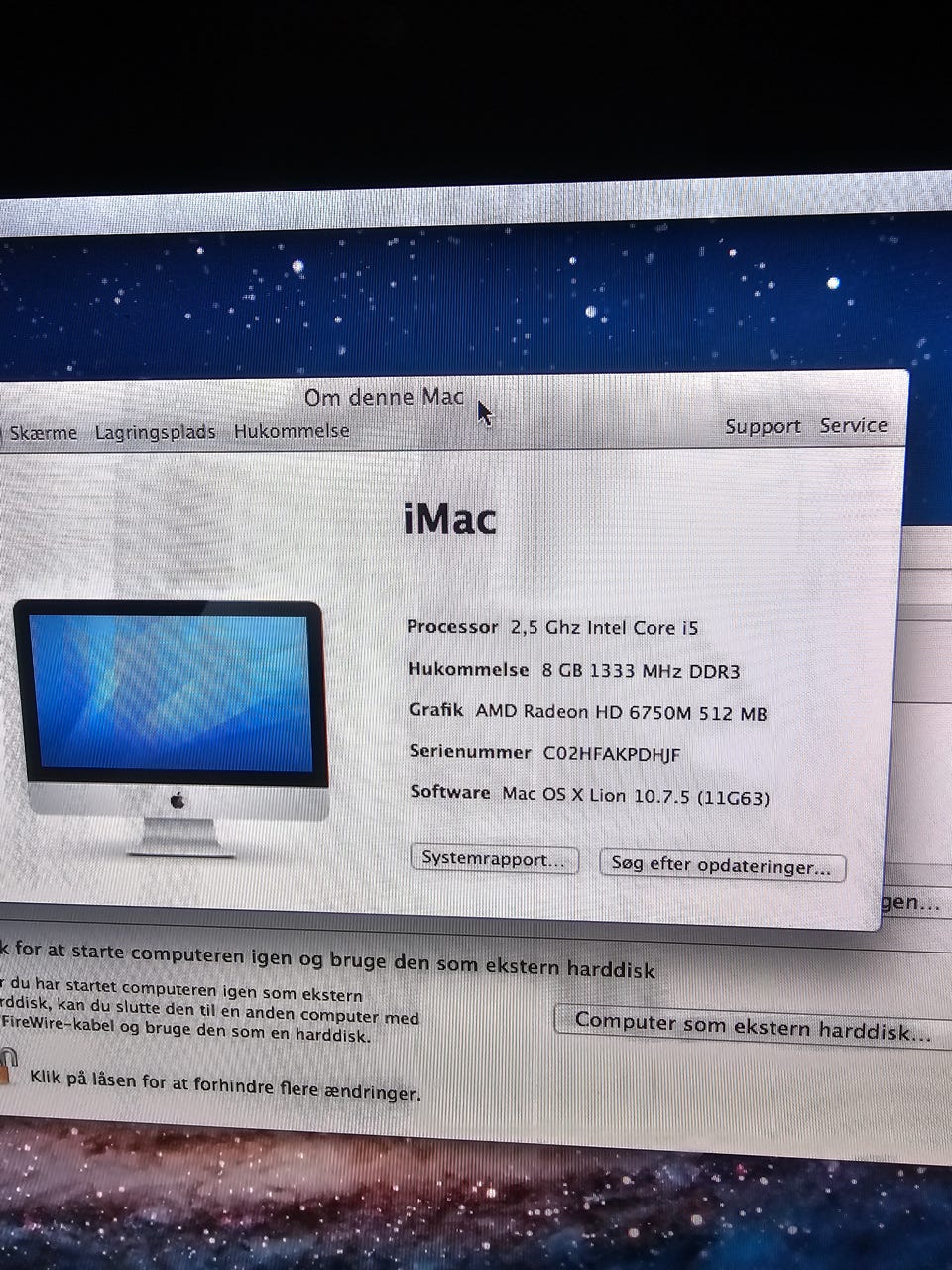The height and width of the screenshot is (1270, 952).
Task: Select the Hukommelse tab
Action: 292,431
